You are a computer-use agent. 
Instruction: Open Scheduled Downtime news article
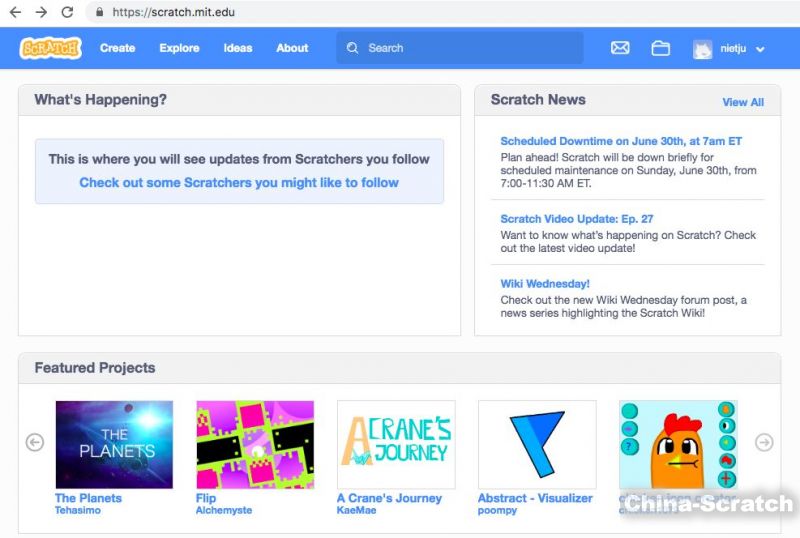(x=621, y=141)
